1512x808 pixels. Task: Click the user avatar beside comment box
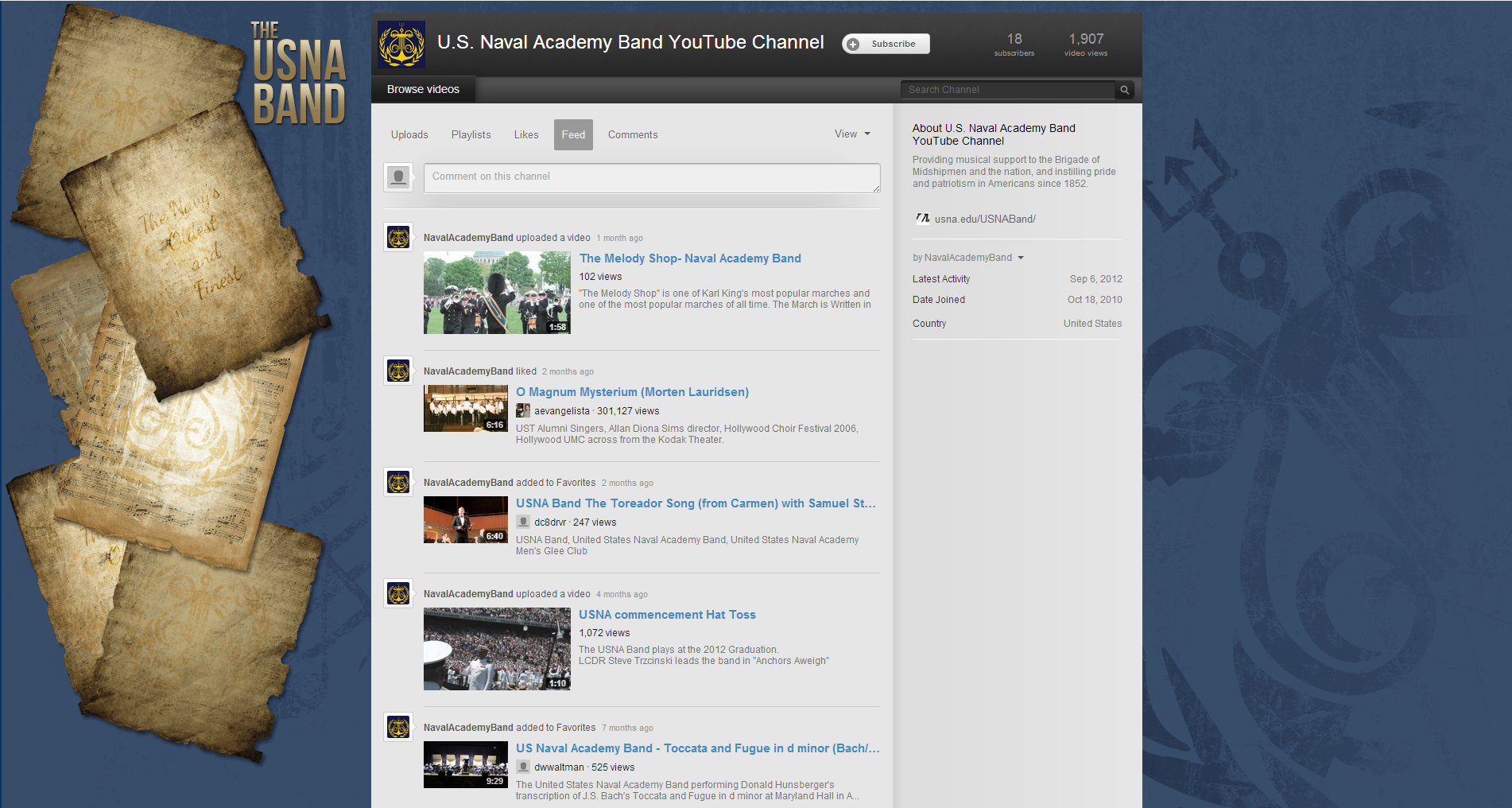pyautogui.click(x=398, y=177)
